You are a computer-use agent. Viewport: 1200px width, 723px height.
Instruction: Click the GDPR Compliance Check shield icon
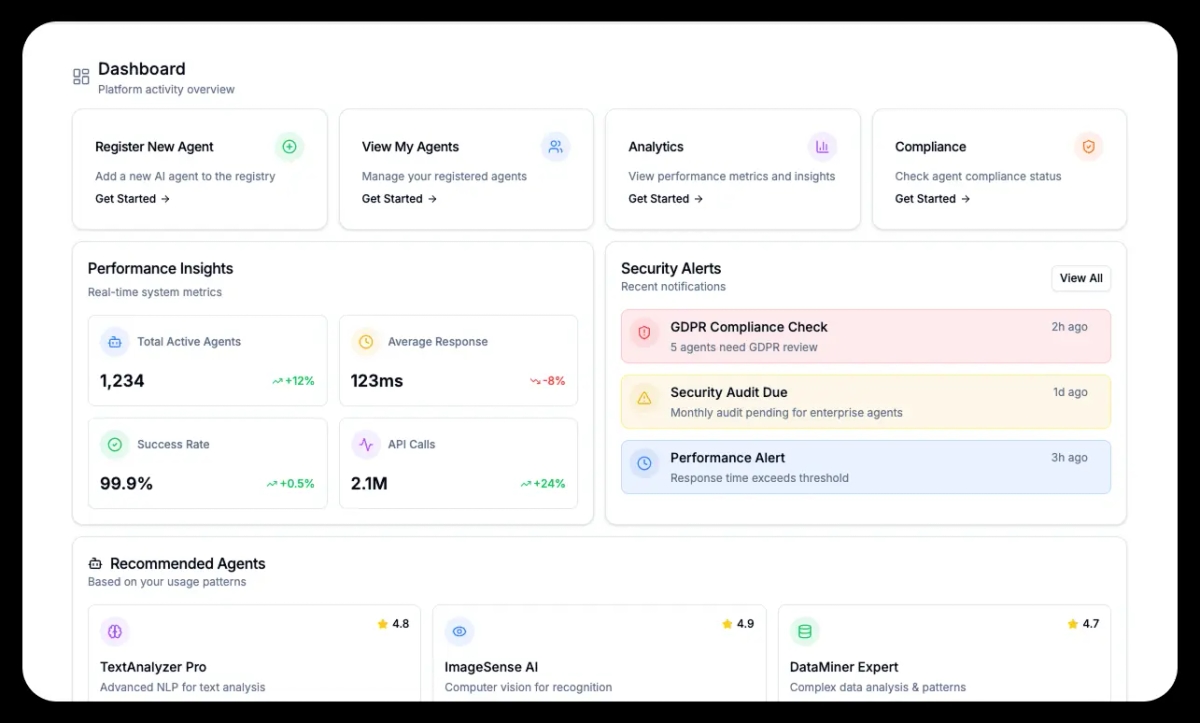point(644,332)
